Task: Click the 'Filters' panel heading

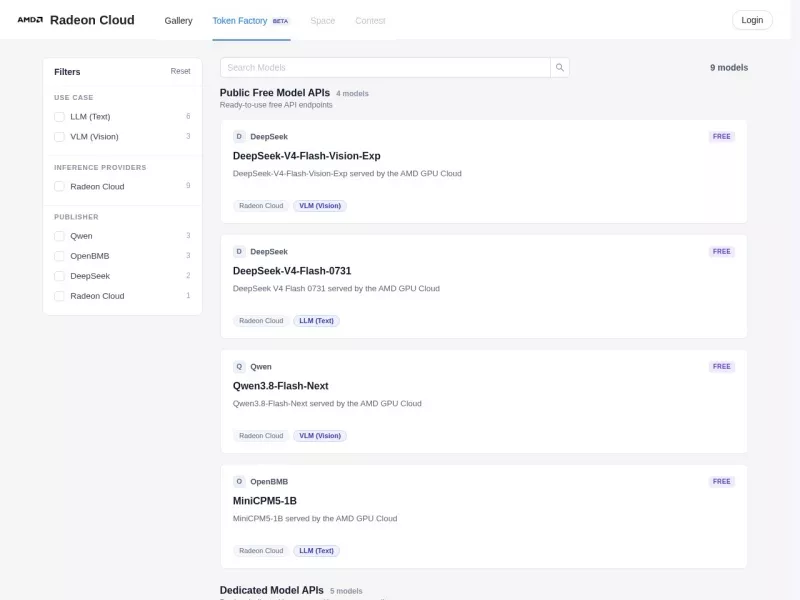Action: (x=67, y=72)
